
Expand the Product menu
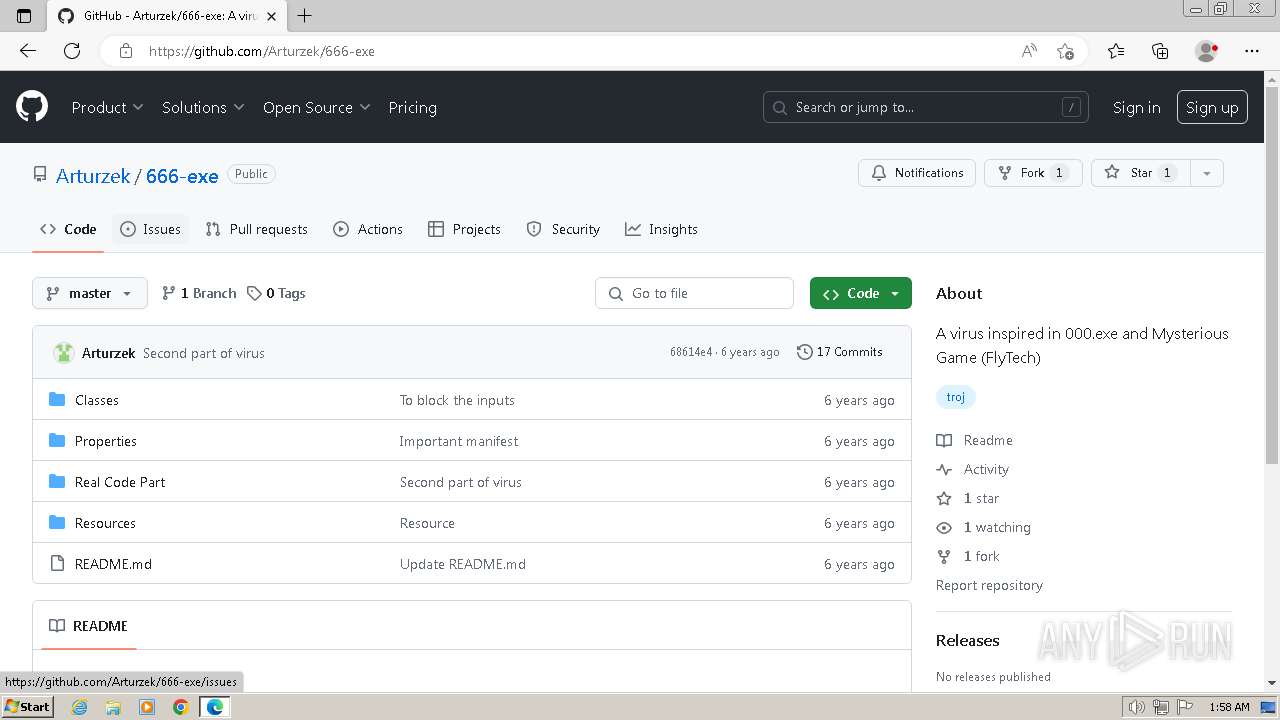click(x=107, y=107)
